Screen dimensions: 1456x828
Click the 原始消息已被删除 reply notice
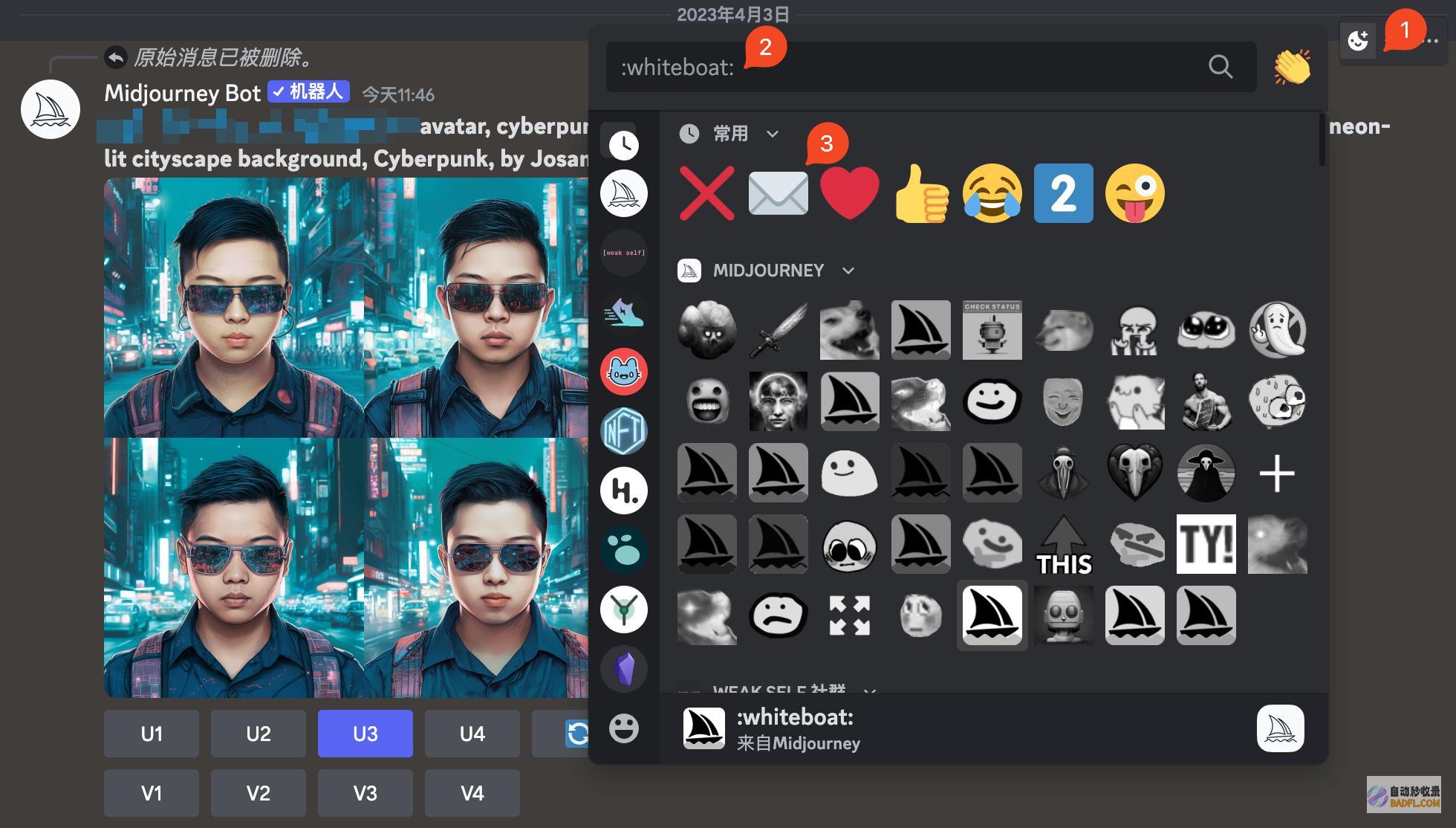coord(223,57)
